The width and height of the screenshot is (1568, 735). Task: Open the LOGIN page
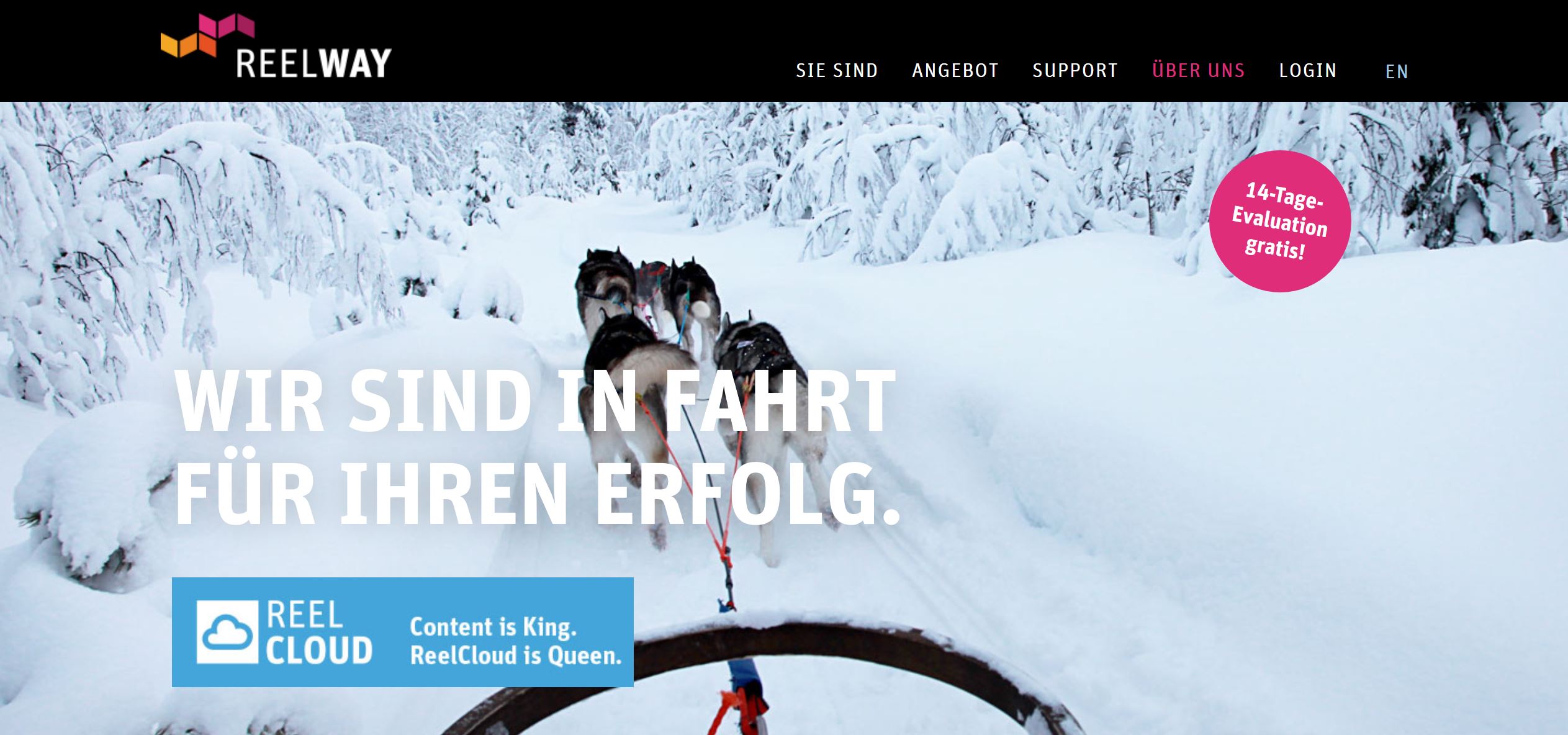[1308, 70]
